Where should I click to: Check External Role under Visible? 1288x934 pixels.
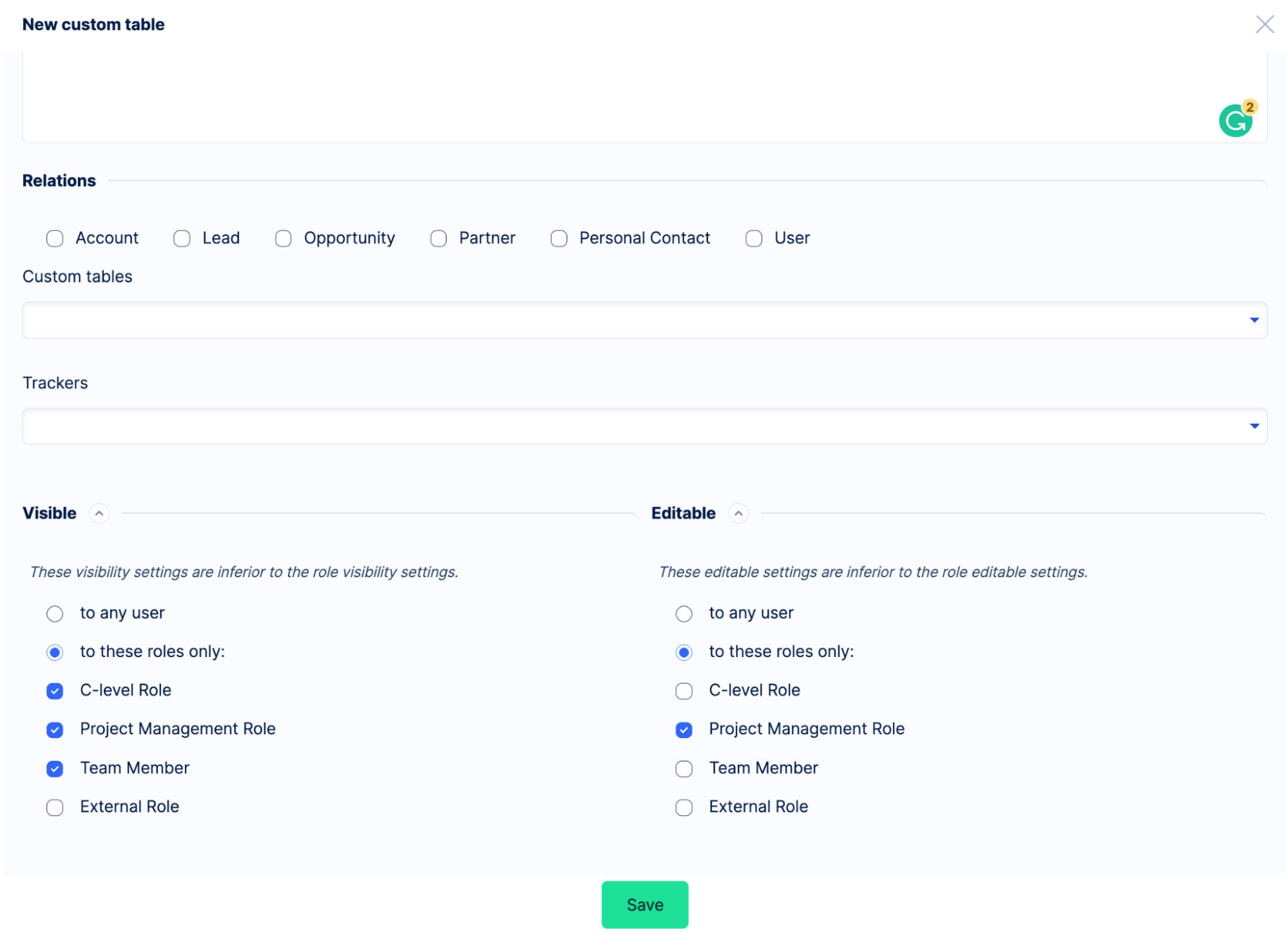55,808
